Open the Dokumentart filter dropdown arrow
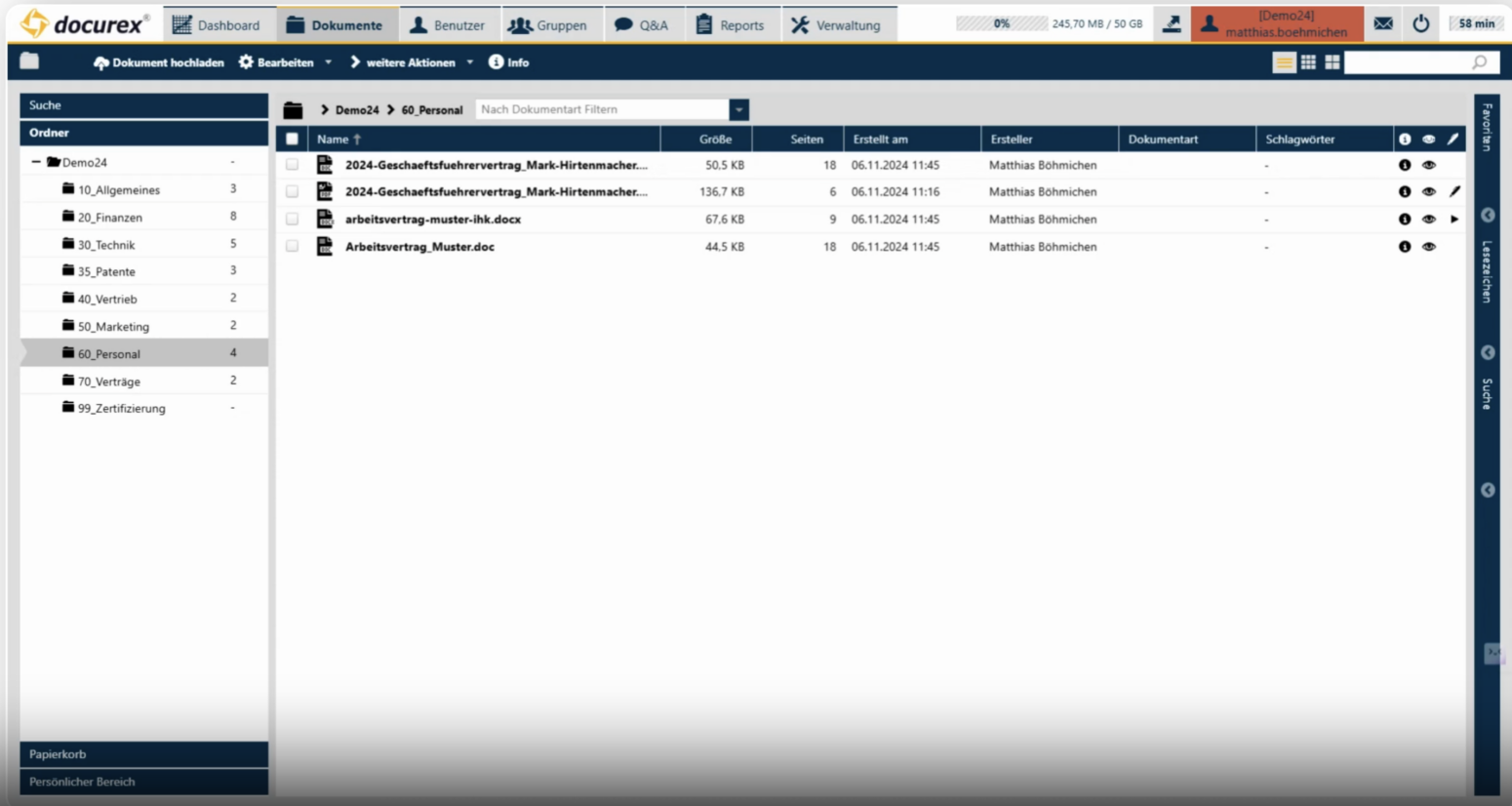 click(738, 110)
